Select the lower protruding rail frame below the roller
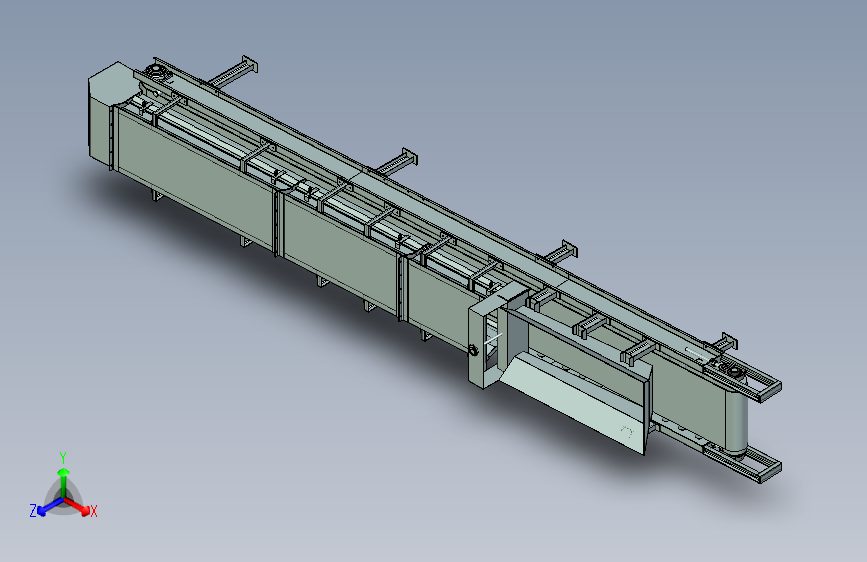Viewport: 867px width, 562px height. [744, 462]
